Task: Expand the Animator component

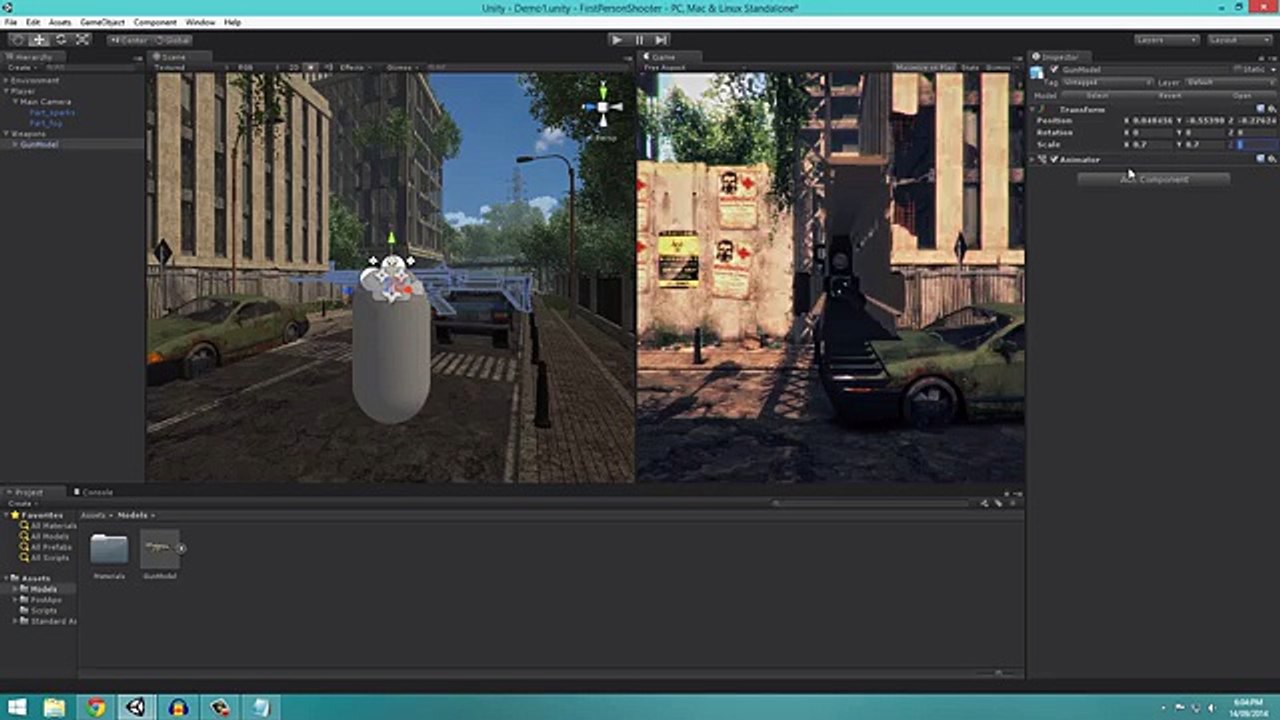Action: coord(1034,159)
